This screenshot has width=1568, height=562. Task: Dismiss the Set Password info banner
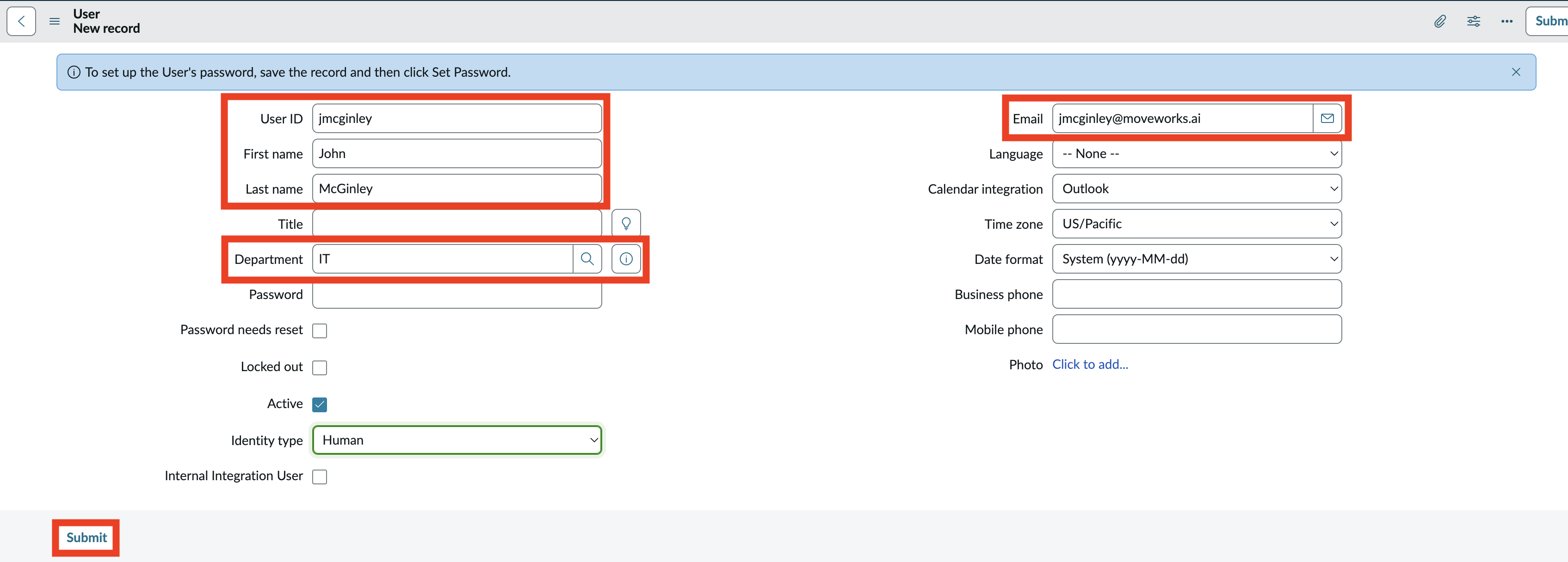[x=1516, y=73]
